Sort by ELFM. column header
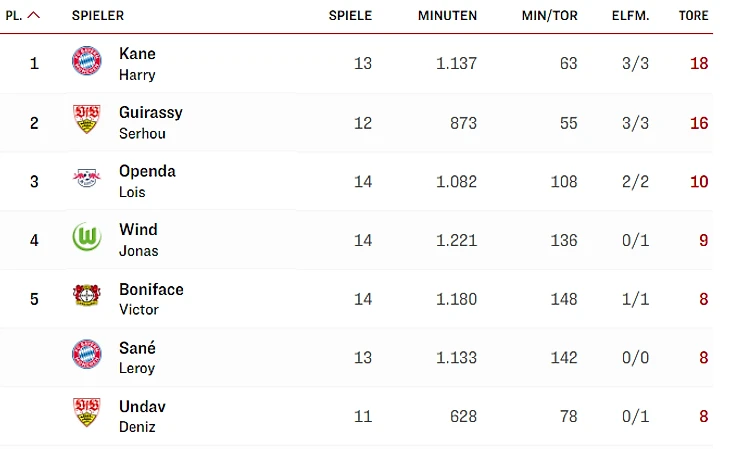 tap(630, 16)
